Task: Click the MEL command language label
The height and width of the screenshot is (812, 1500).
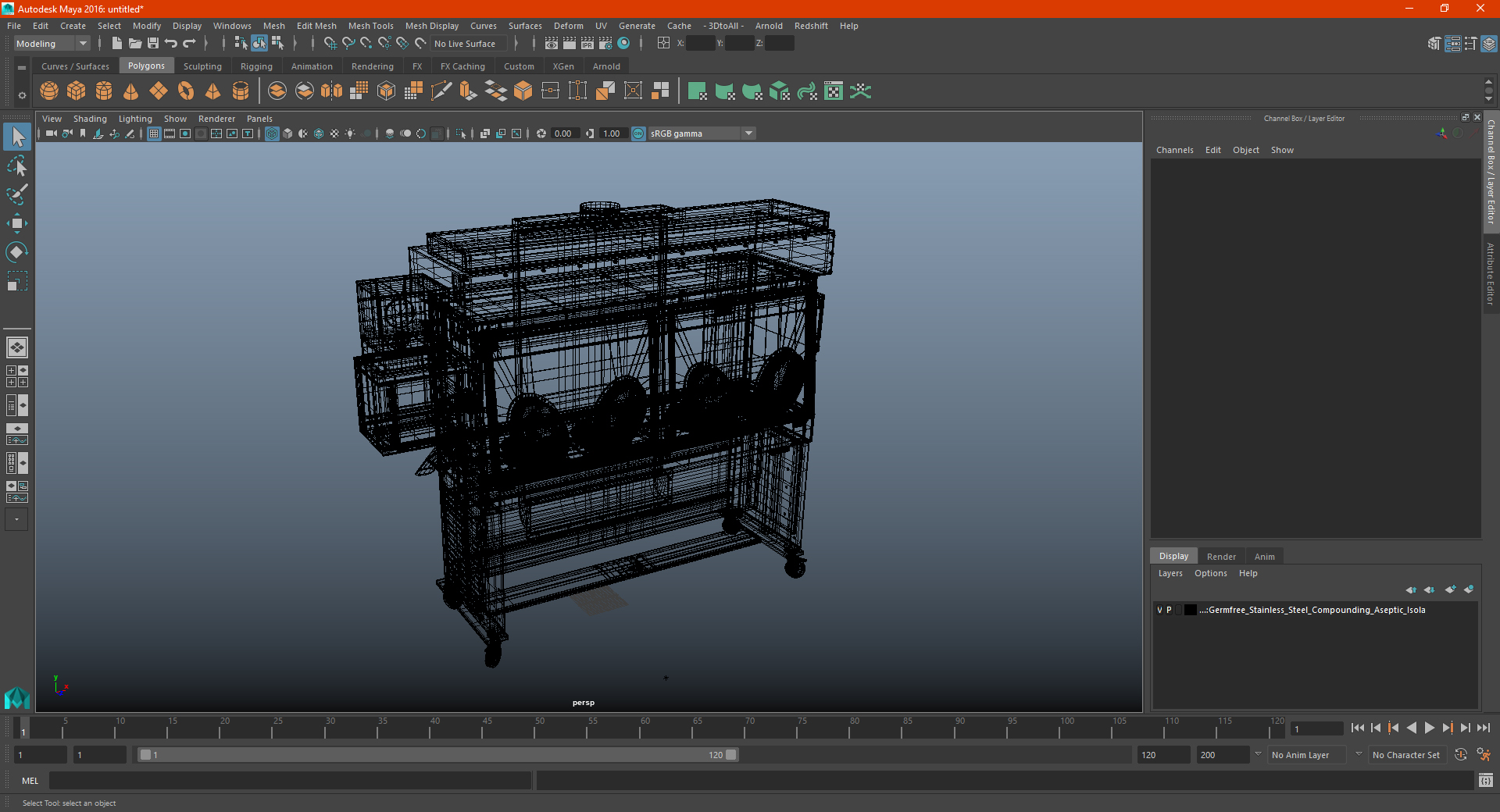Action: [x=30, y=781]
